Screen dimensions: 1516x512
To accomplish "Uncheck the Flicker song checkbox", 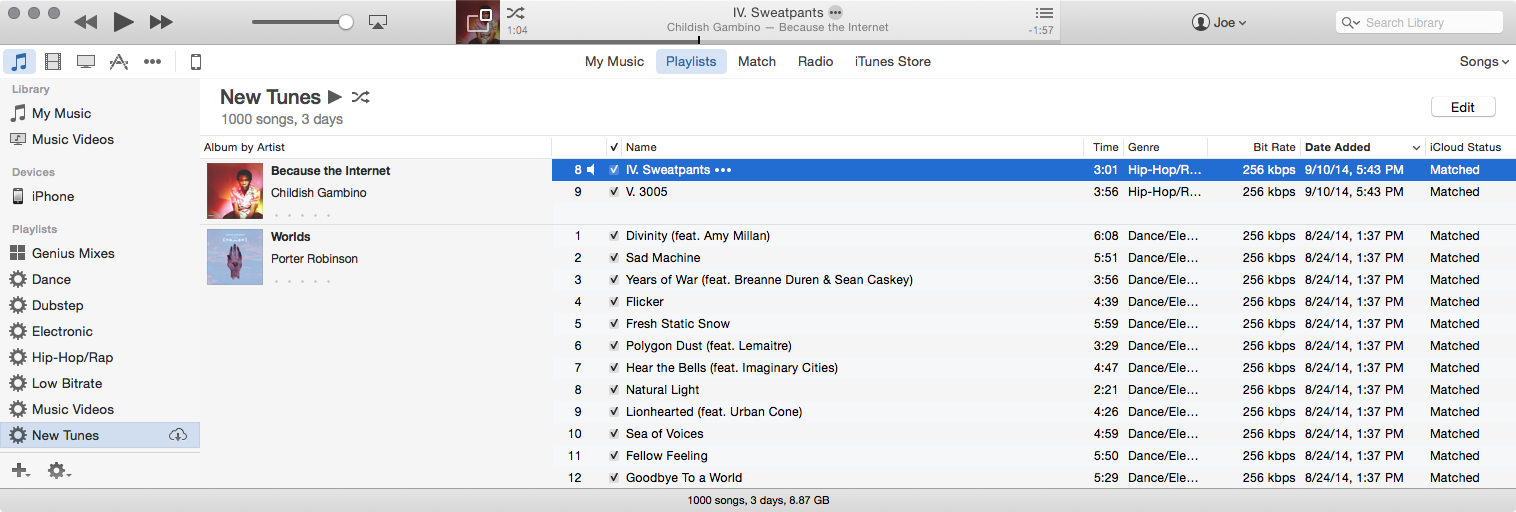I will pos(614,302).
